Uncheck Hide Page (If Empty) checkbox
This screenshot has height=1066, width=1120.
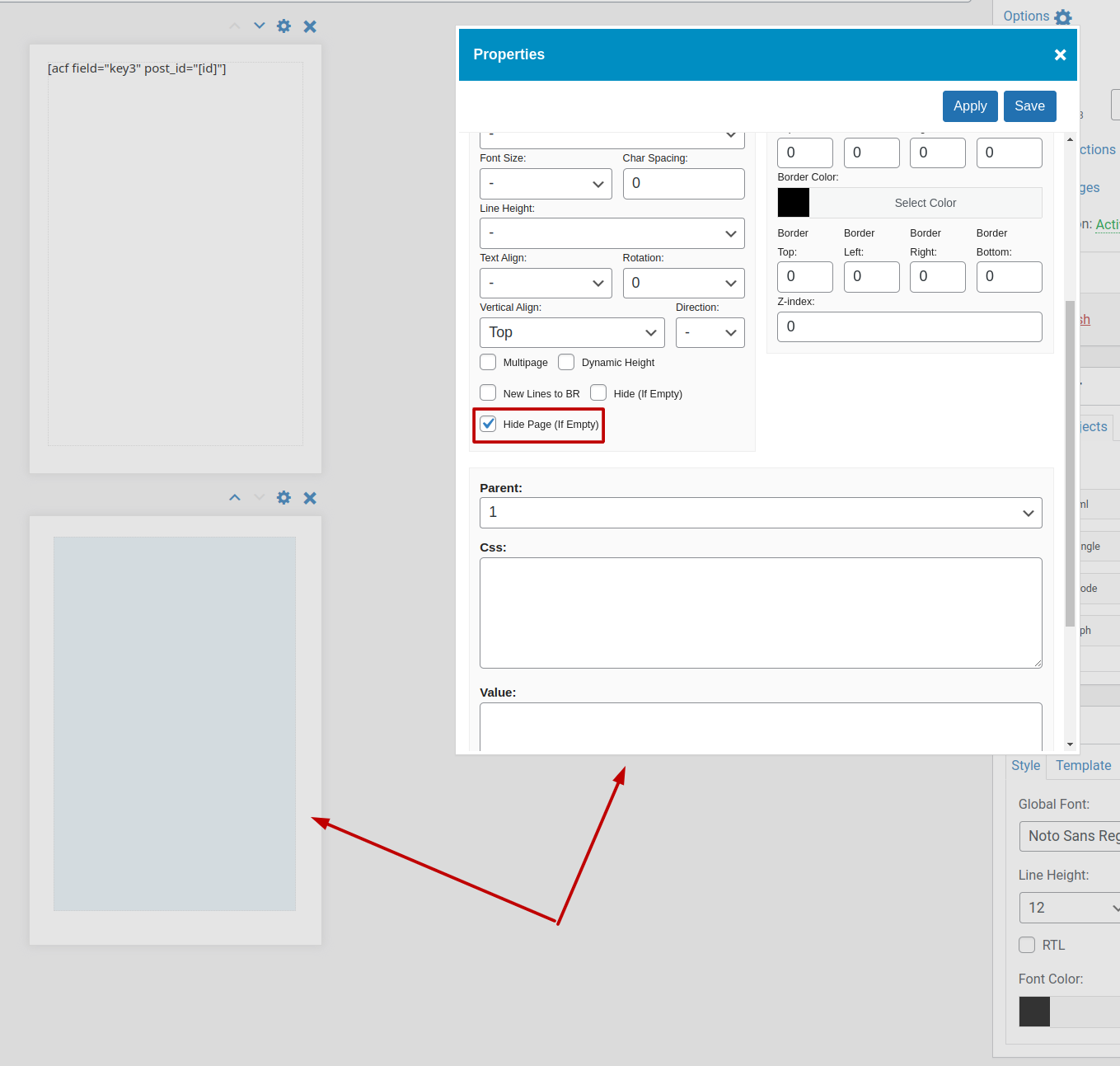489,424
